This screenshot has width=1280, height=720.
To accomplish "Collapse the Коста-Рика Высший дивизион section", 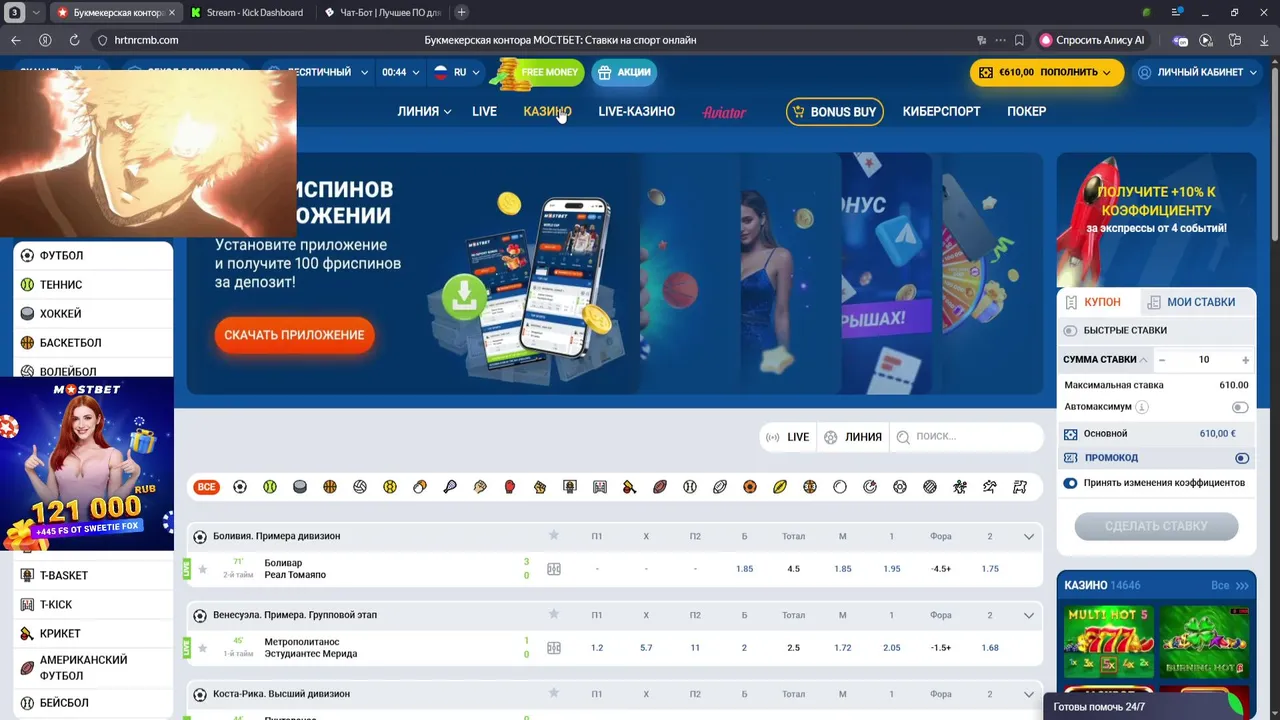I will point(1029,694).
